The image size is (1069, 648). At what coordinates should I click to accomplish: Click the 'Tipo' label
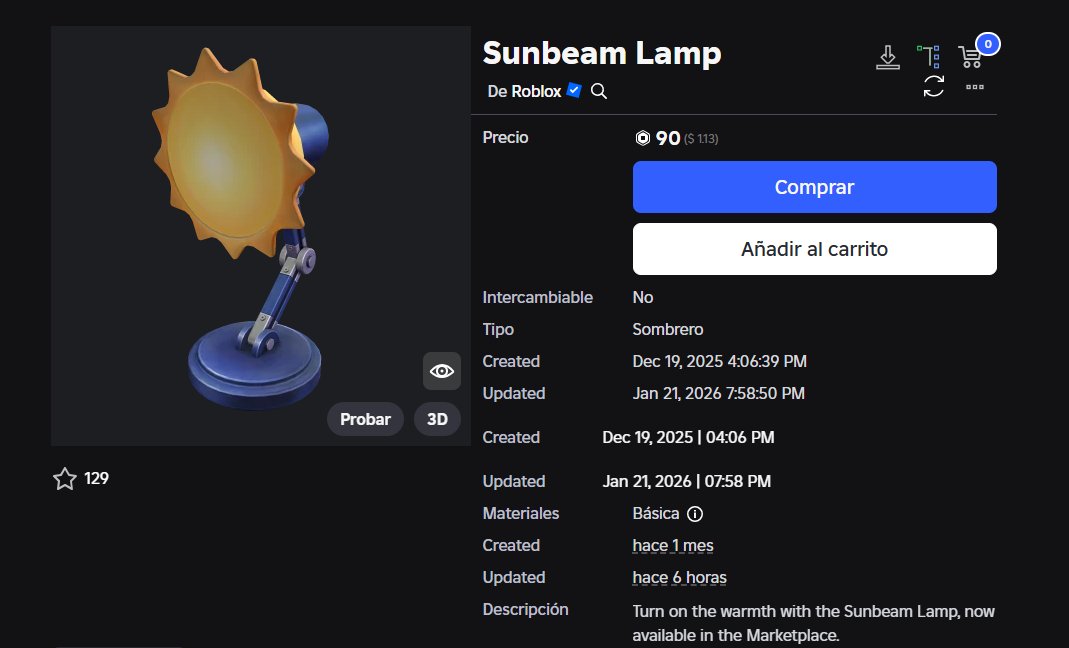point(498,329)
